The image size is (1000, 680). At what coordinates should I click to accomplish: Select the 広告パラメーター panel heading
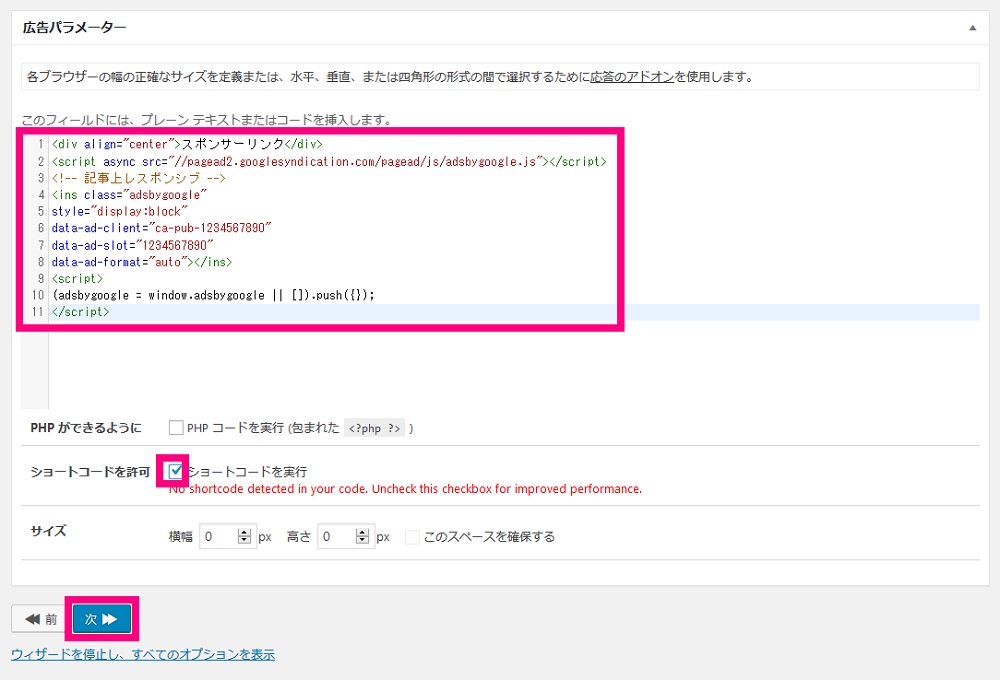(x=74, y=27)
